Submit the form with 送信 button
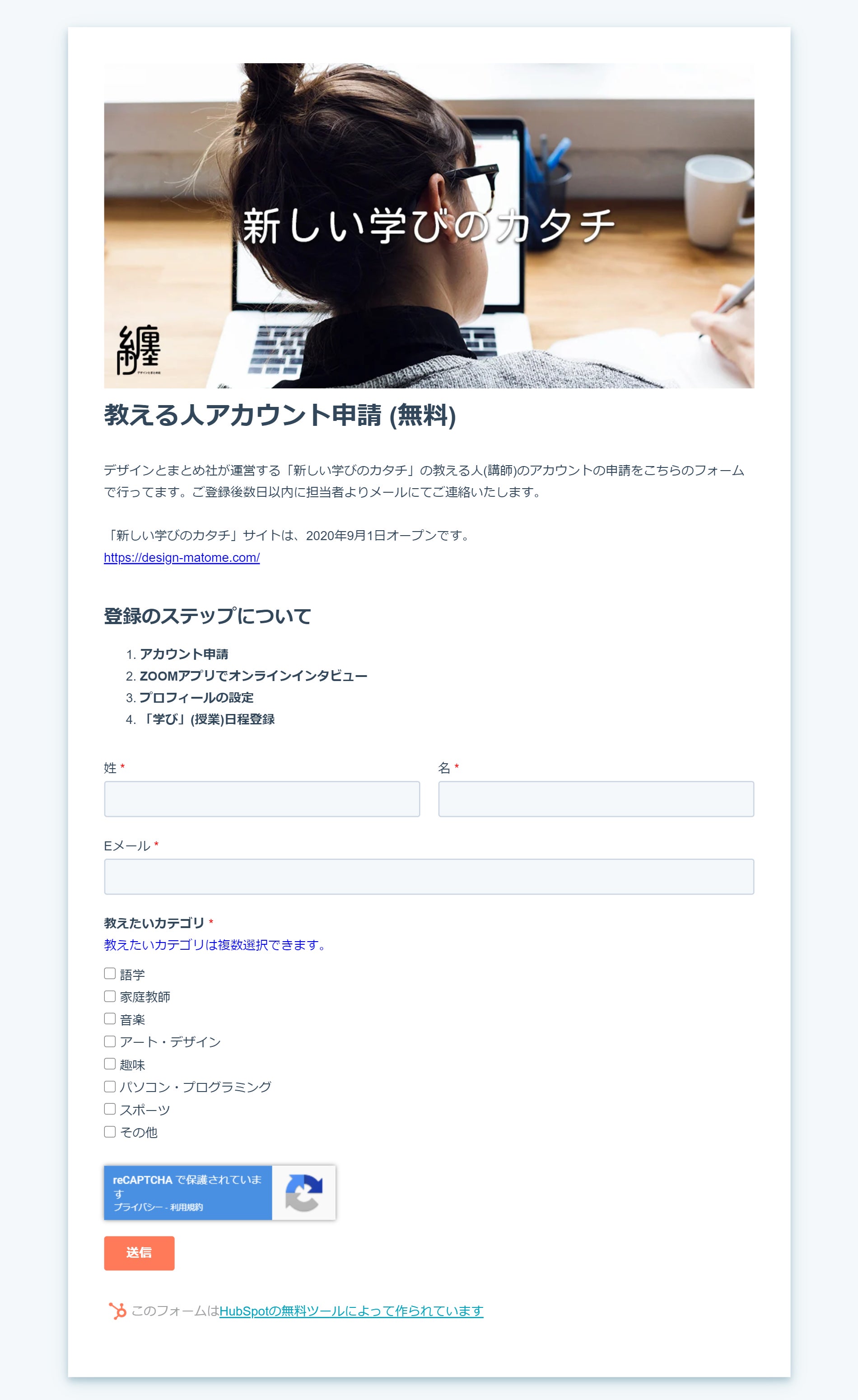This screenshot has height=1400, width=858. tap(139, 1253)
